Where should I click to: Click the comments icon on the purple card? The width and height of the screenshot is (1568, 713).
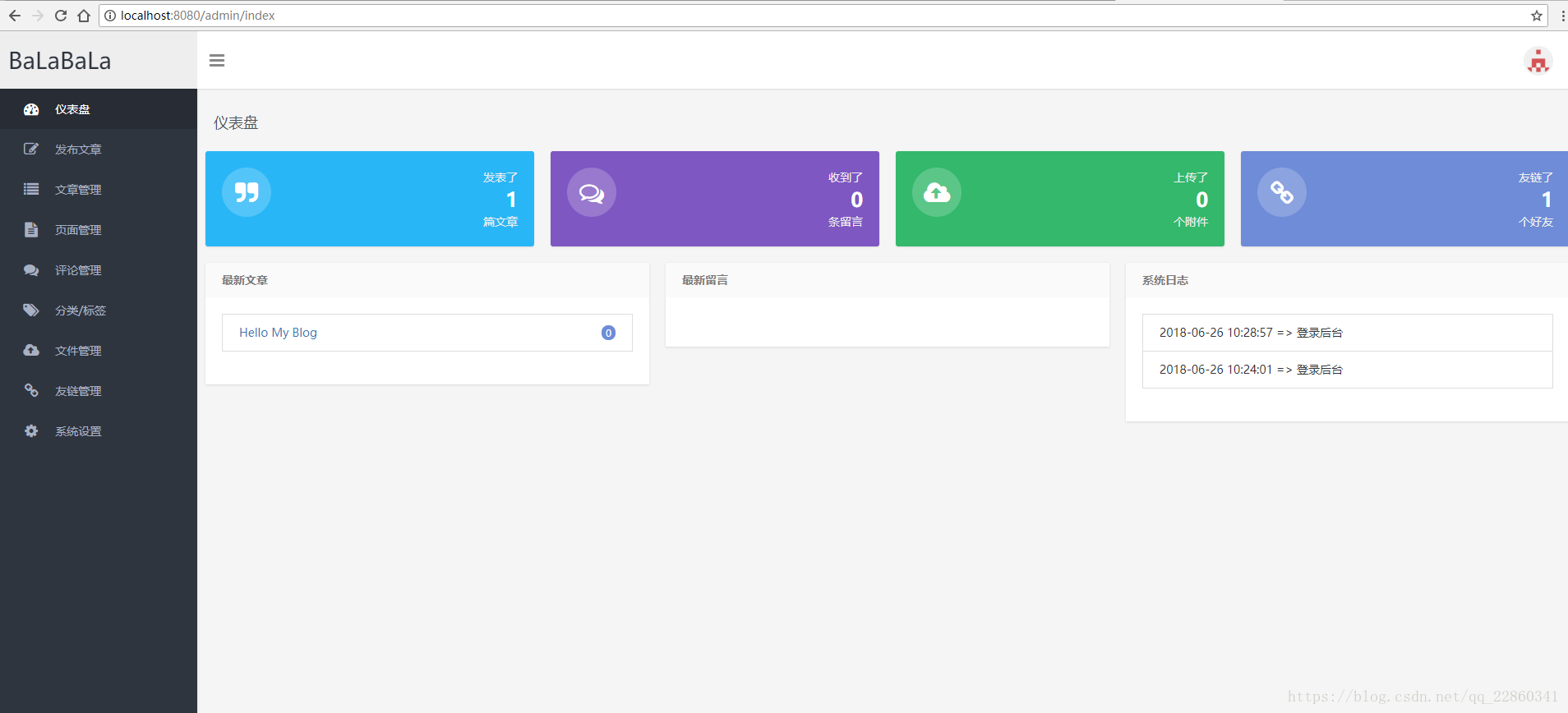(592, 192)
